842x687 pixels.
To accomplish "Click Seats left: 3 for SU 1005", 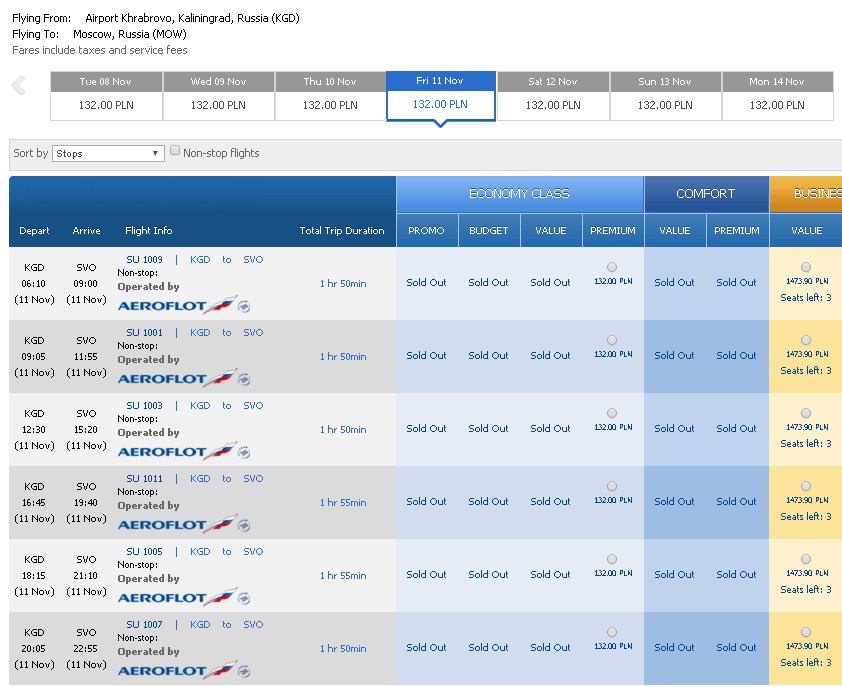I will 806,590.
